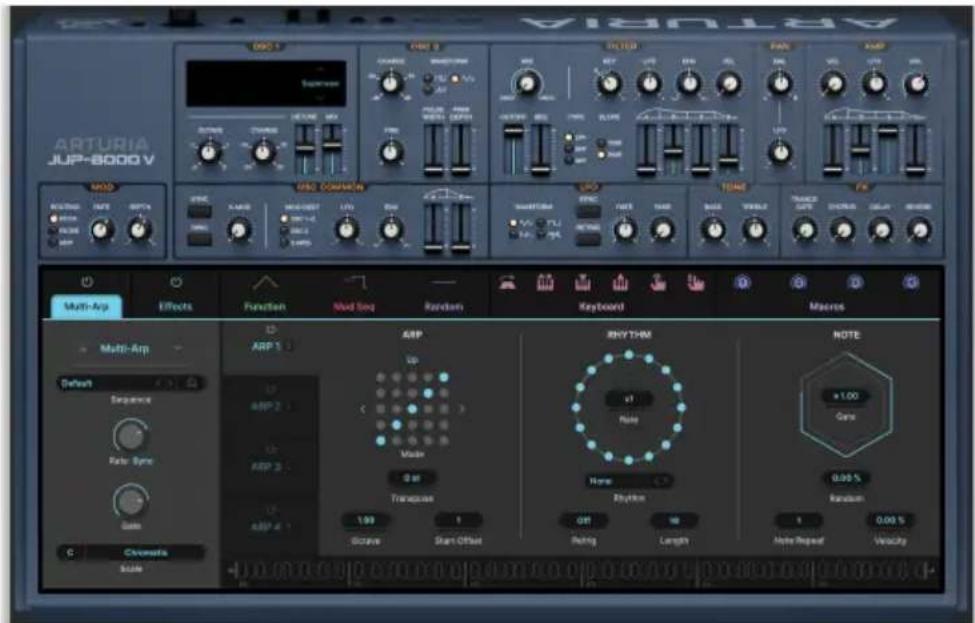The height and width of the screenshot is (623, 975).
Task: Open the Chromatic scale dropdown
Action: (x=144, y=552)
